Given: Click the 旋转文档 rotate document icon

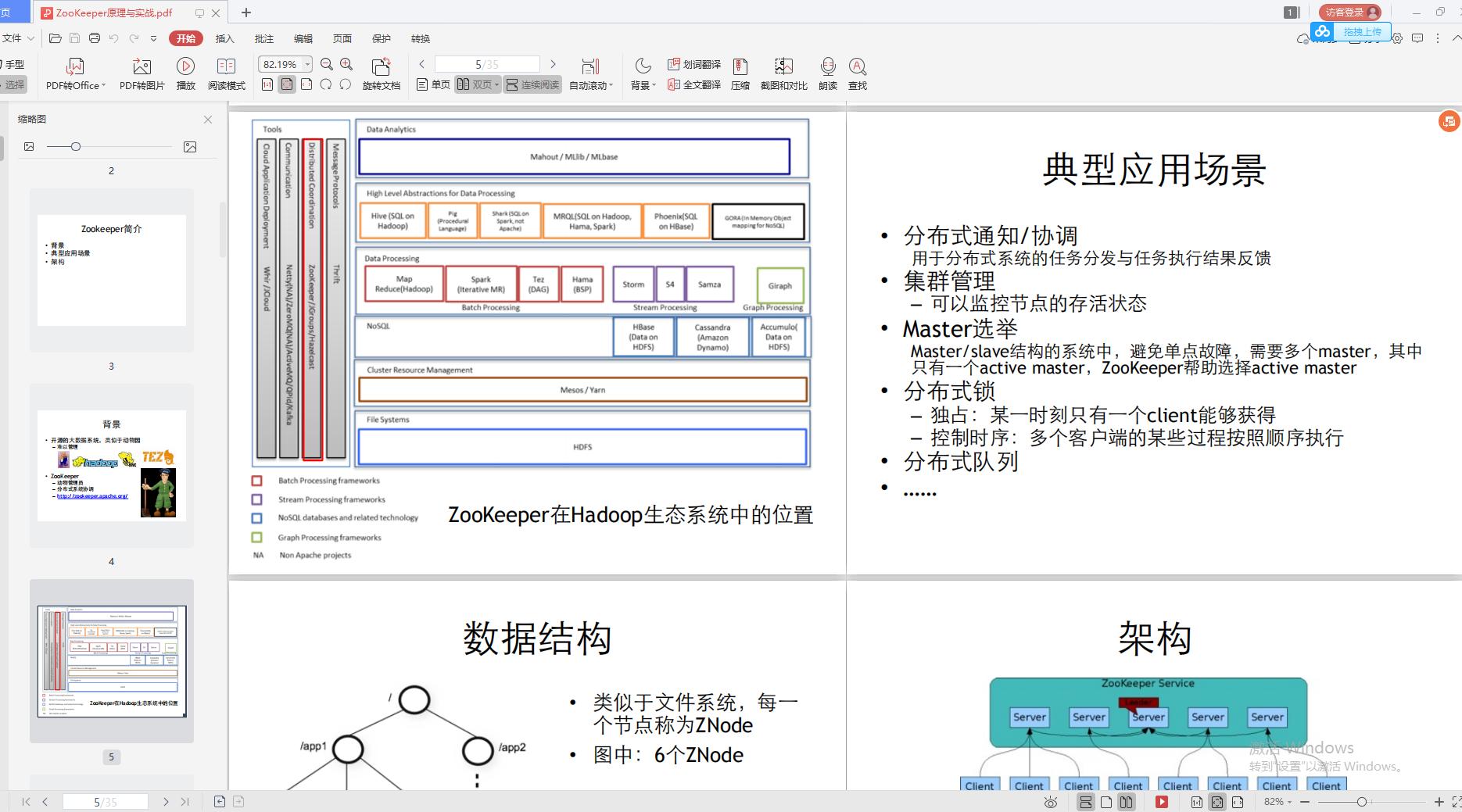Looking at the screenshot, I should coord(381,66).
